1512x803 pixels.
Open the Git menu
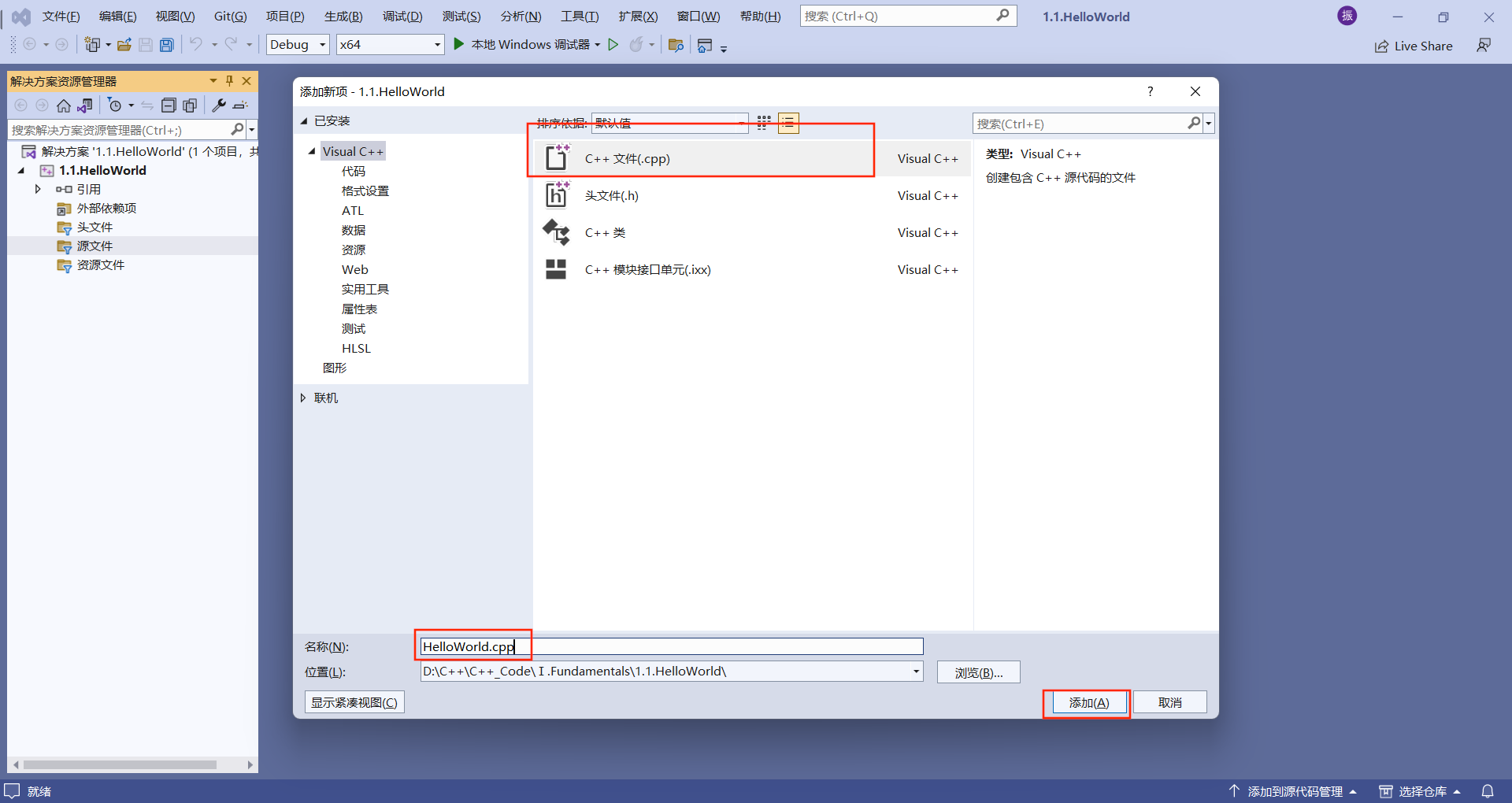[x=231, y=17]
